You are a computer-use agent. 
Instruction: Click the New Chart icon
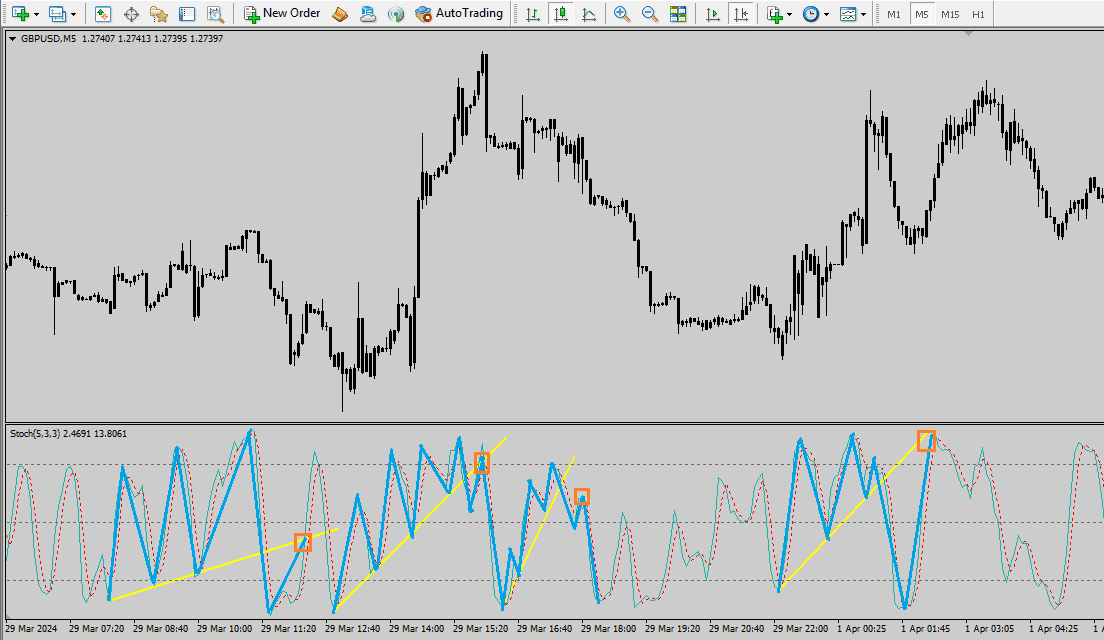[20, 14]
